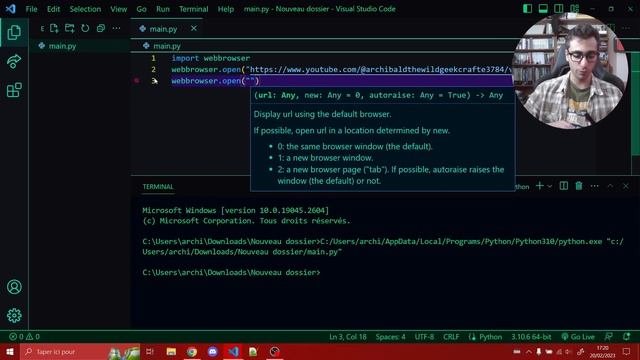
Task: Open Task View on the taskbar
Action: tap(150, 351)
